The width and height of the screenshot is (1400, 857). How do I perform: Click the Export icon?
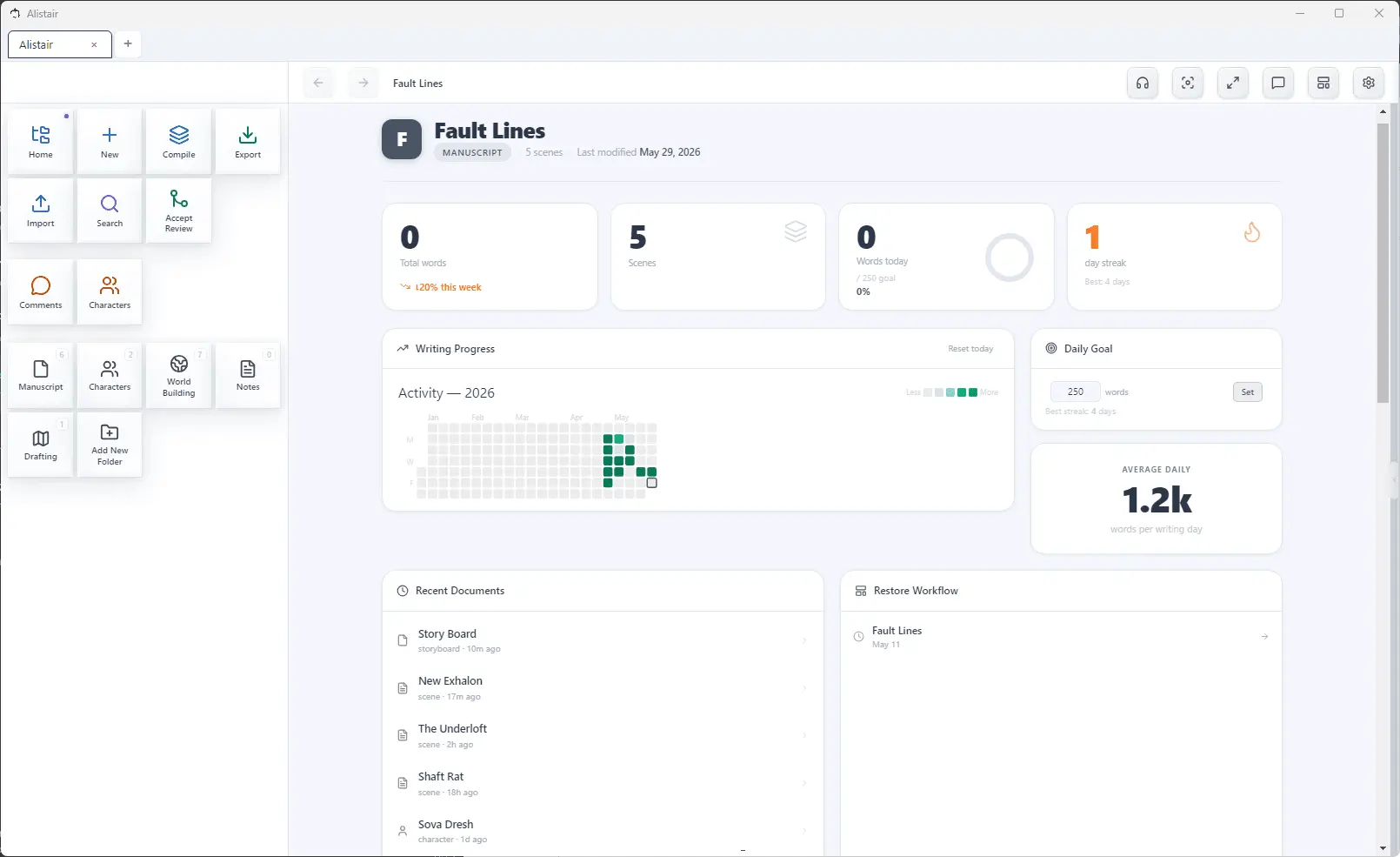pyautogui.click(x=248, y=141)
